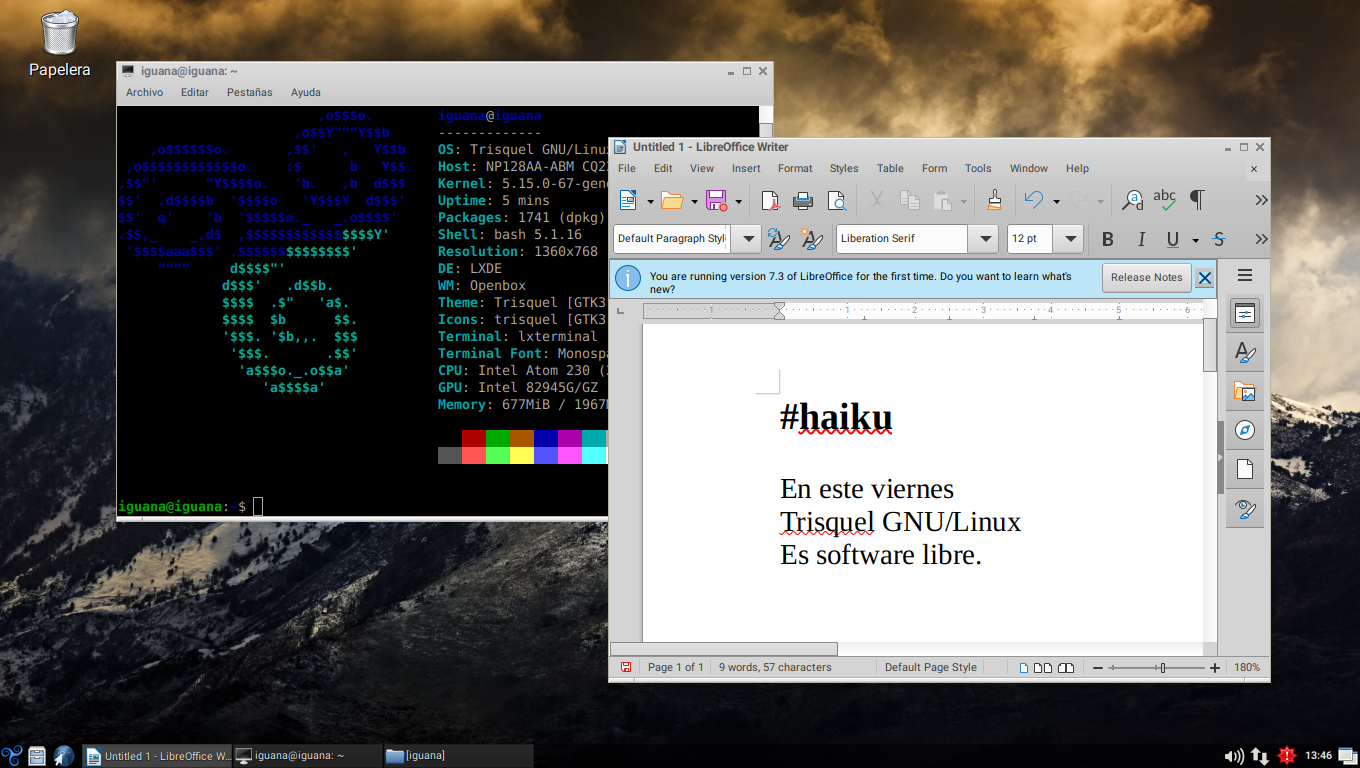Open the Format menu in Writer

tap(795, 168)
